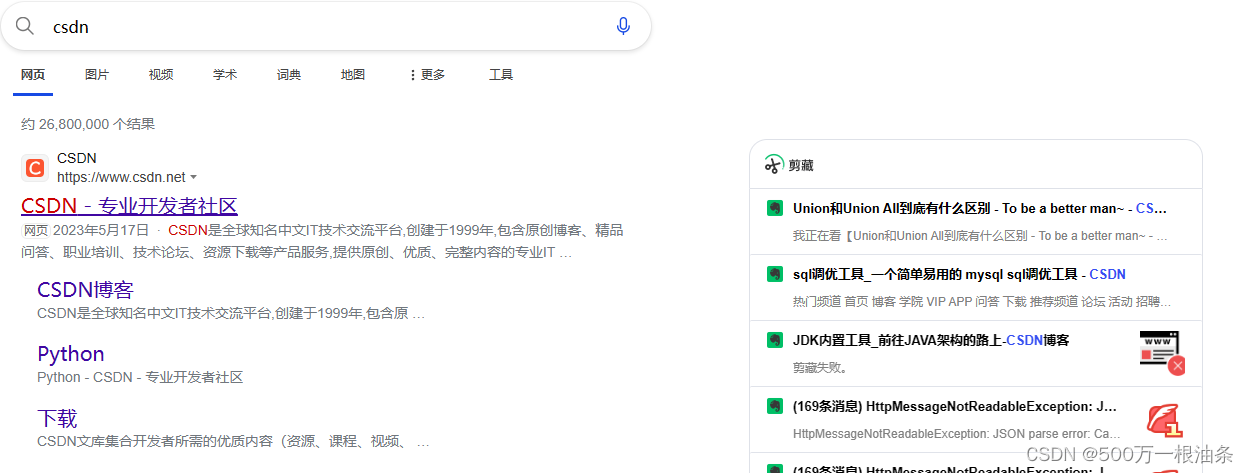This screenshot has height=473, width=1248.
Task: Click elephant icon beside sql调优工具 note
Action: tap(773, 274)
